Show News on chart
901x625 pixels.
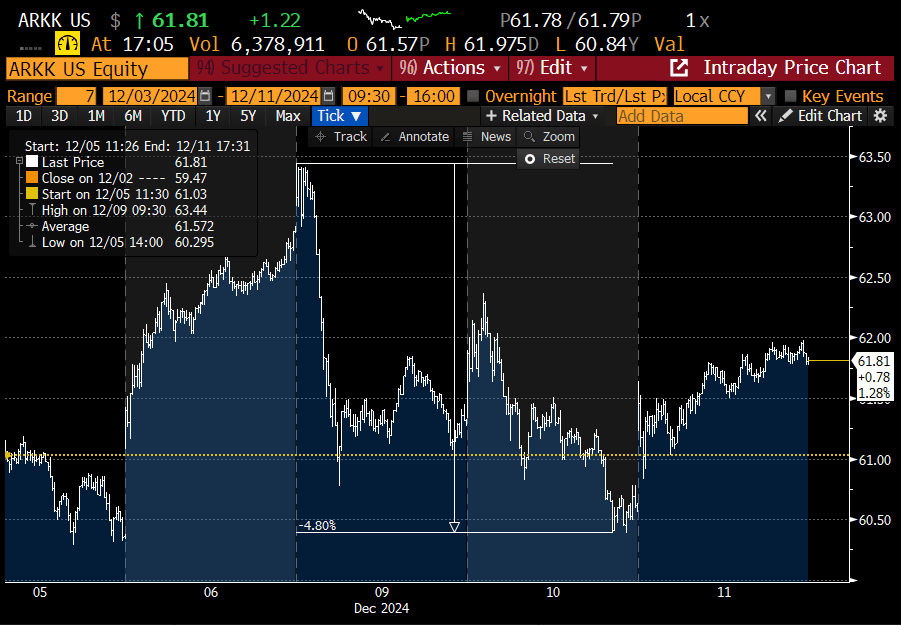pyautogui.click(x=487, y=137)
